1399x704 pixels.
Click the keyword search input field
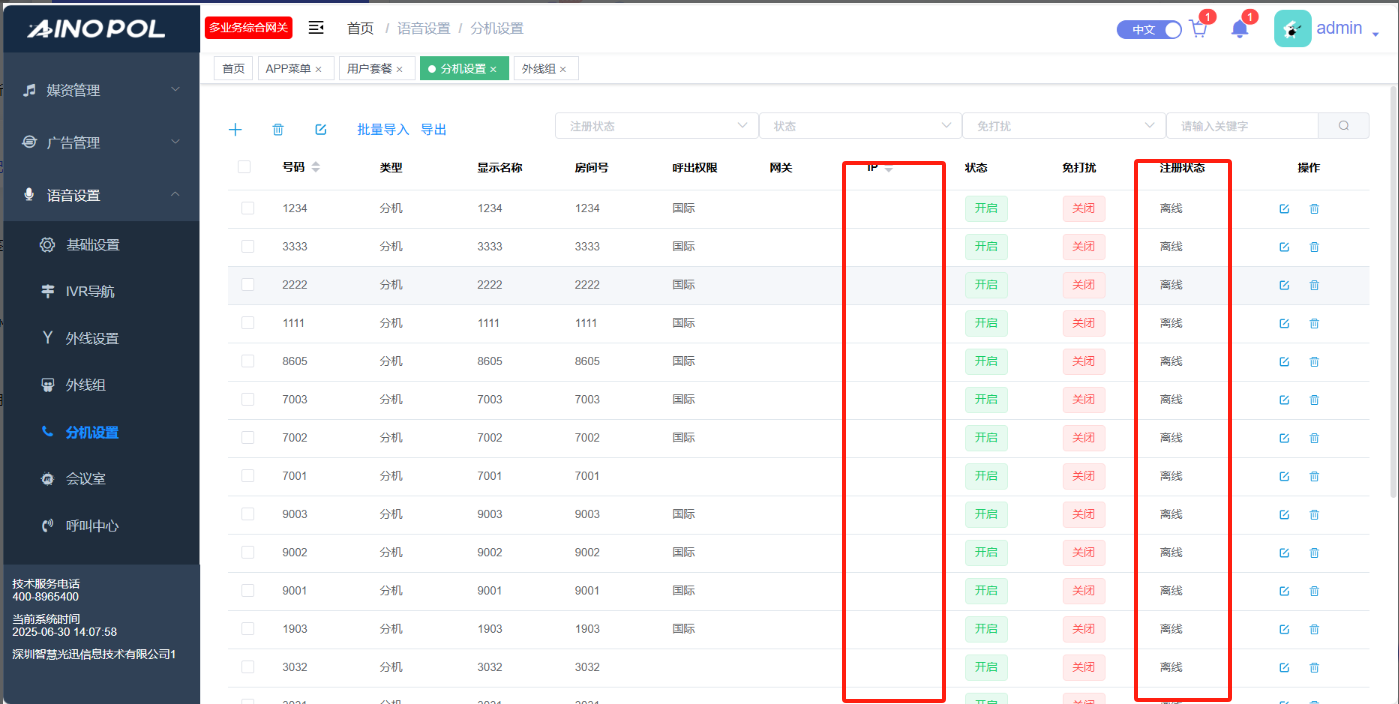[x=1242, y=126]
